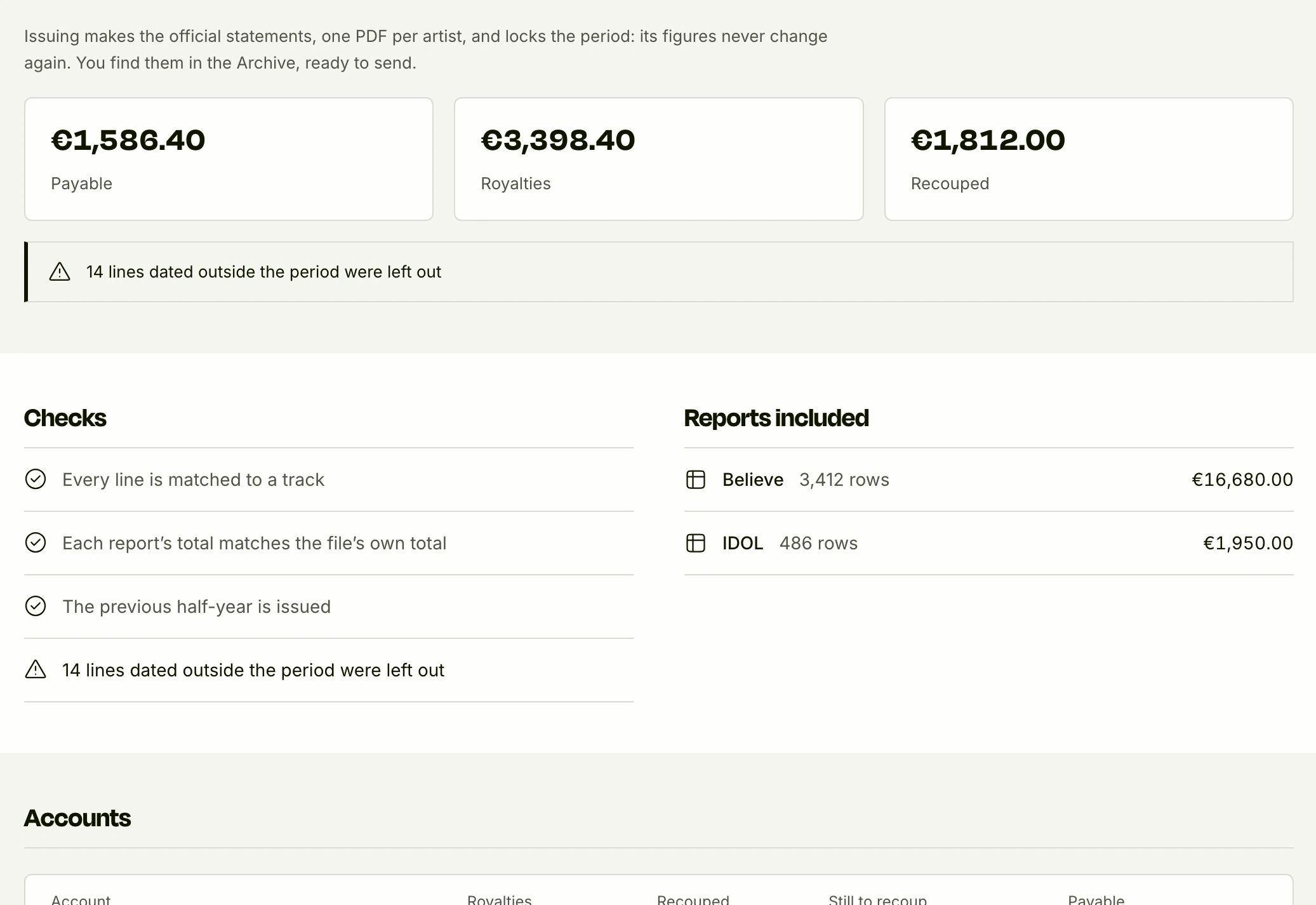The image size is (1316, 905).
Task: Click the Checks heading
Action: pyautogui.click(x=65, y=418)
